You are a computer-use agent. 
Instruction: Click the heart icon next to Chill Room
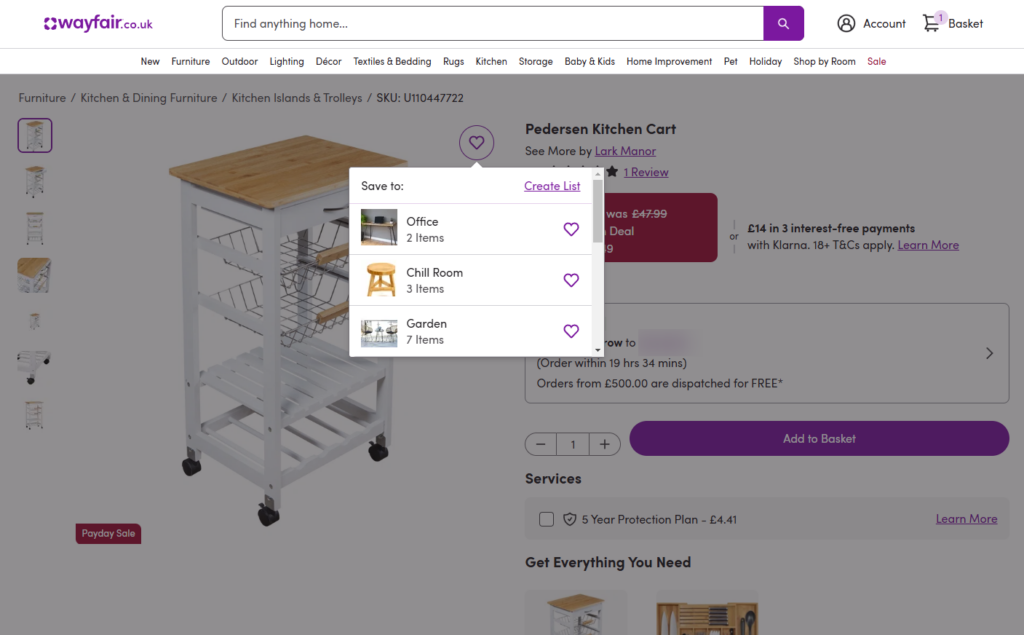point(571,280)
